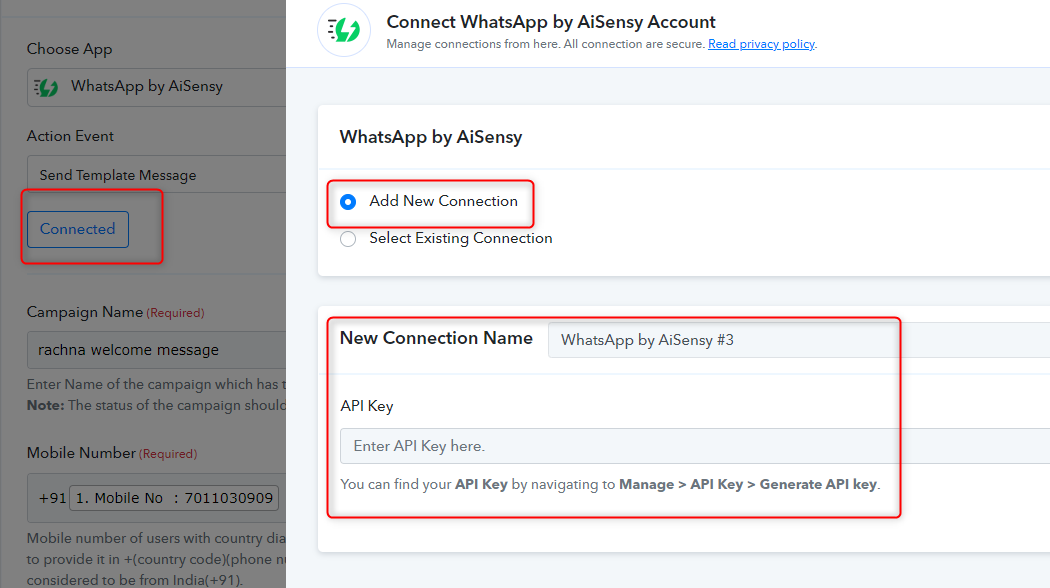The image size is (1050, 588).
Task: Select the Add New Connection radio button
Action: (348, 202)
